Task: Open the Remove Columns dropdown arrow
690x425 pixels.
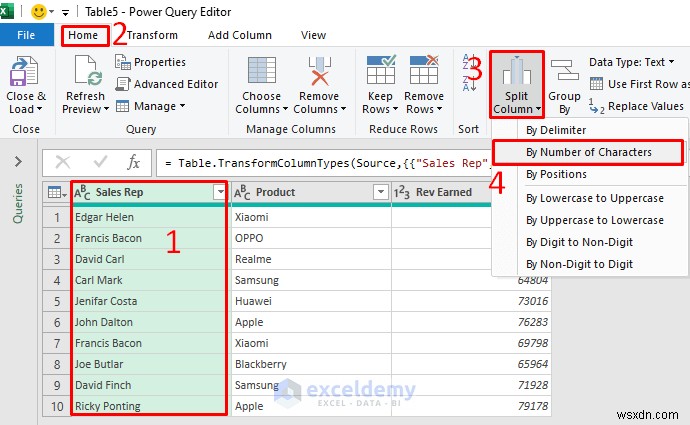Action: [343, 109]
